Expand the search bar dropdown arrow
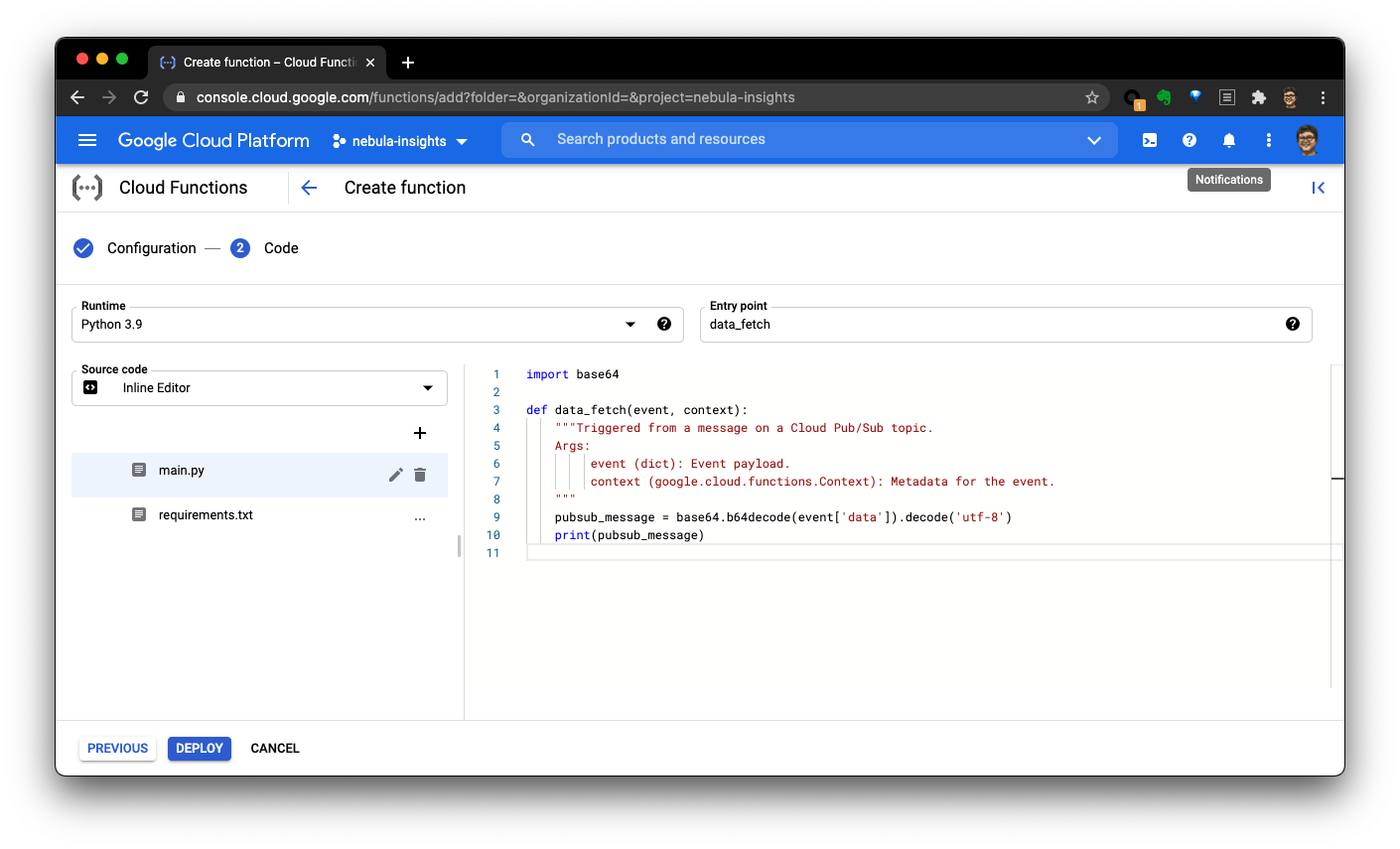Image resolution: width=1400 pixels, height=849 pixels. click(1094, 140)
